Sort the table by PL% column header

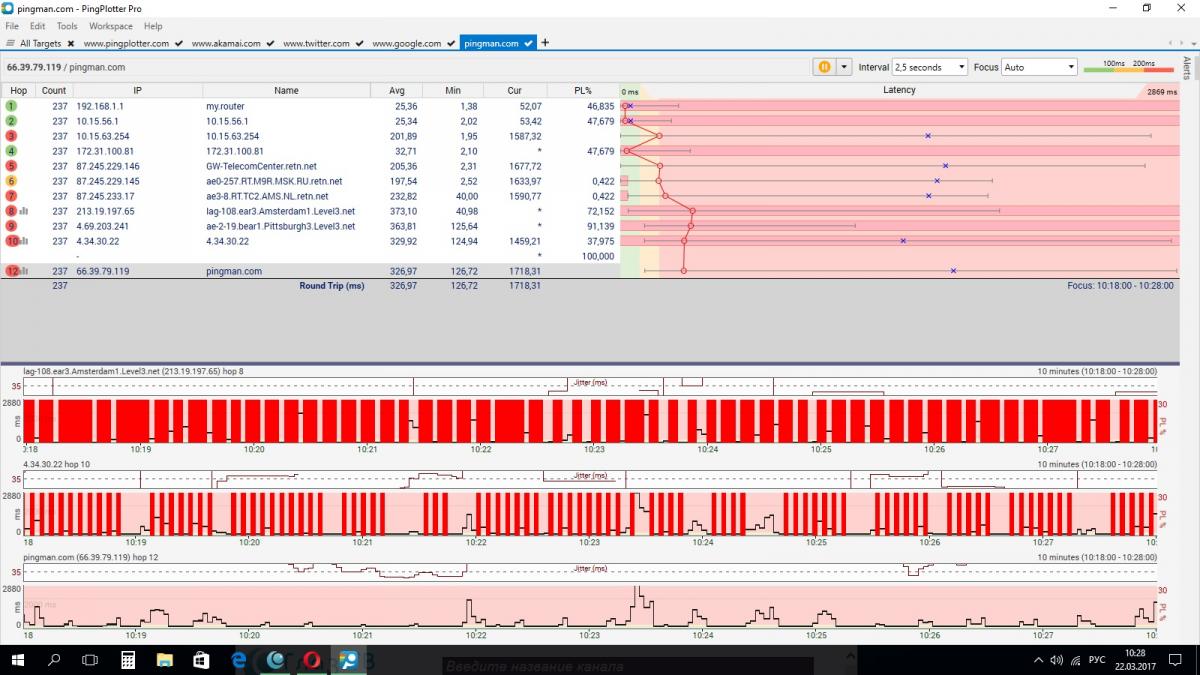coord(583,90)
